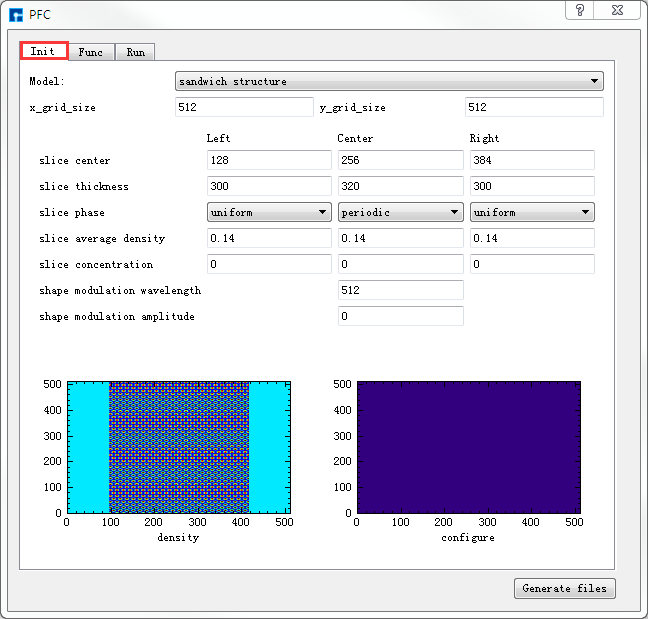Click the help question mark button
Screen dimensions: 648x619
click(580, 10)
